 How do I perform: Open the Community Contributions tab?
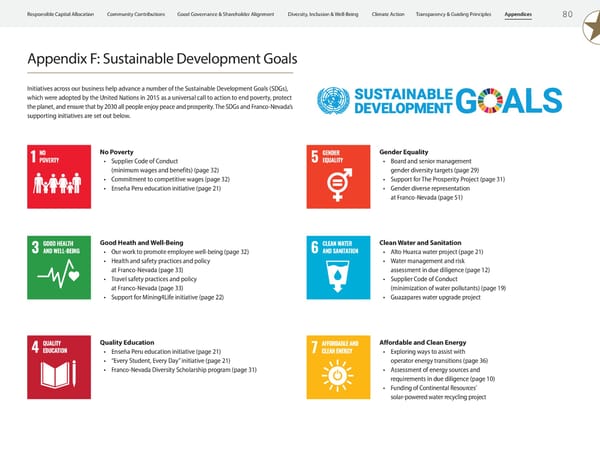click(136, 14)
